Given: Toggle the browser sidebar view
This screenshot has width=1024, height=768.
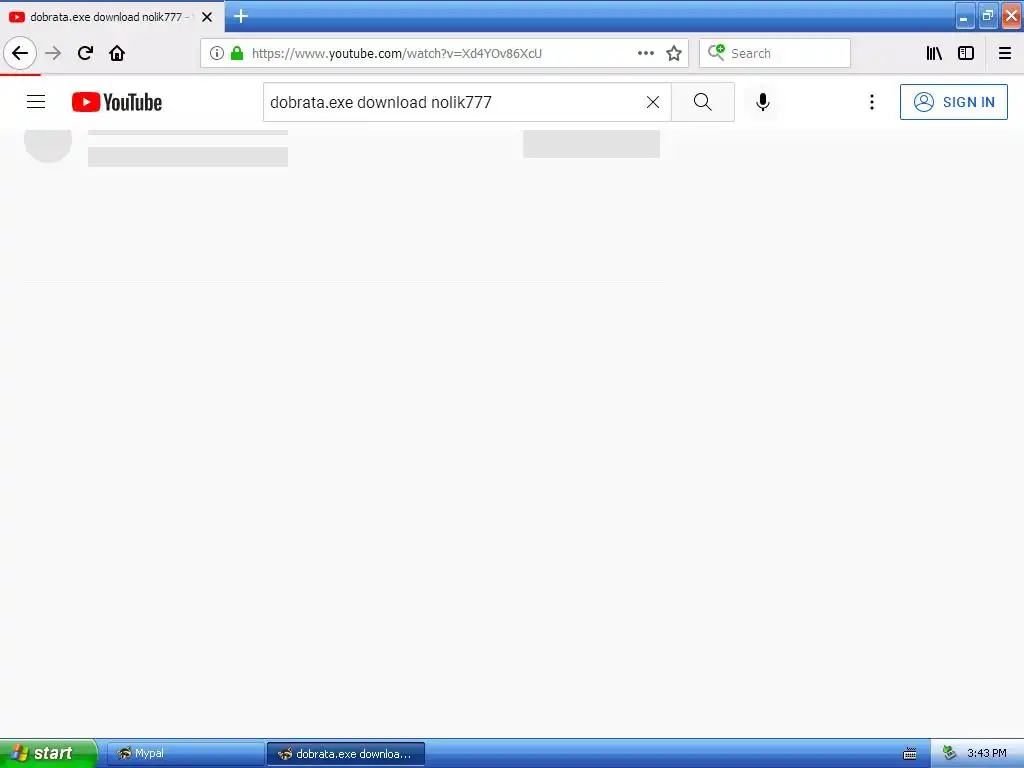Looking at the screenshot, I should [x=966, y=53].
